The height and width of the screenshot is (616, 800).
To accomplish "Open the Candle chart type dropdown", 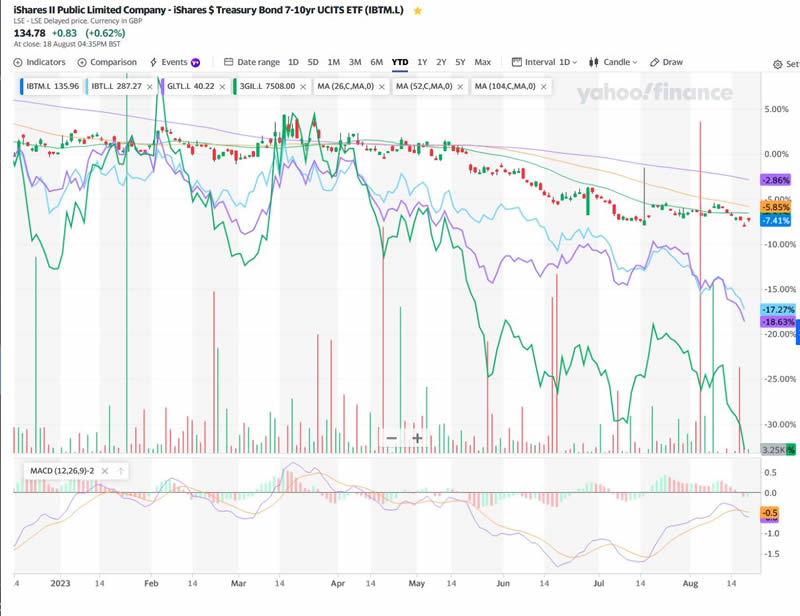I will [x=620, y=62].
